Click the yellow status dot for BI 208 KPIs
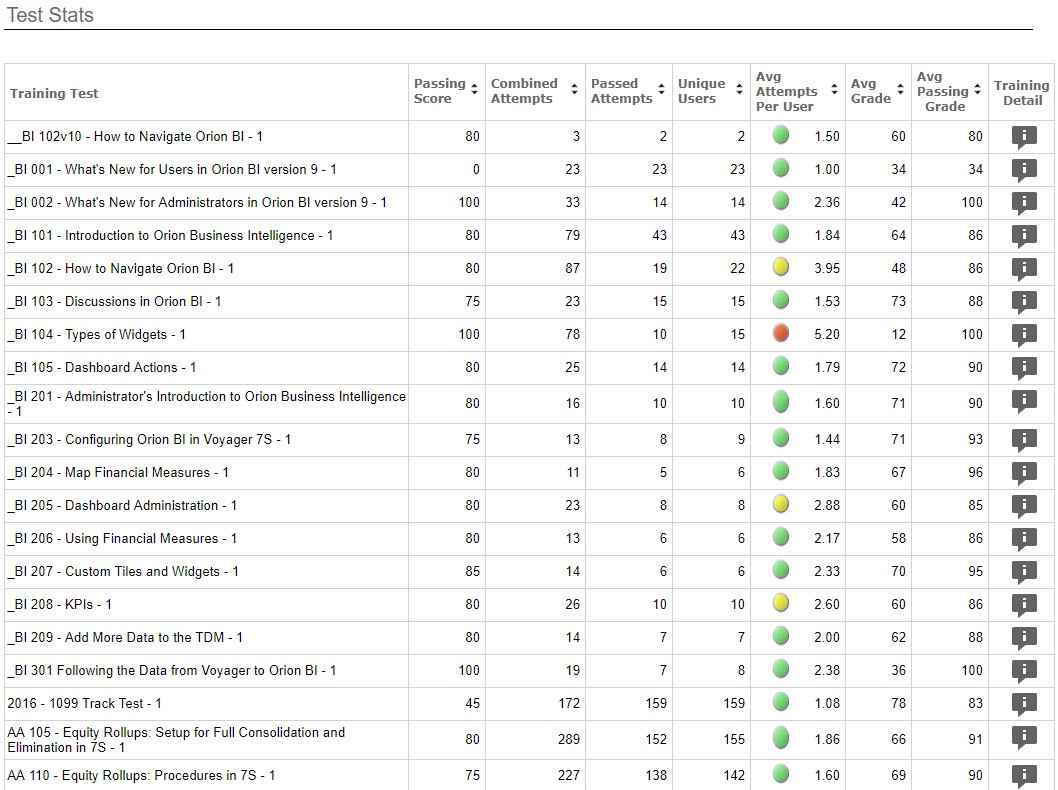 [x=781, y=603]
